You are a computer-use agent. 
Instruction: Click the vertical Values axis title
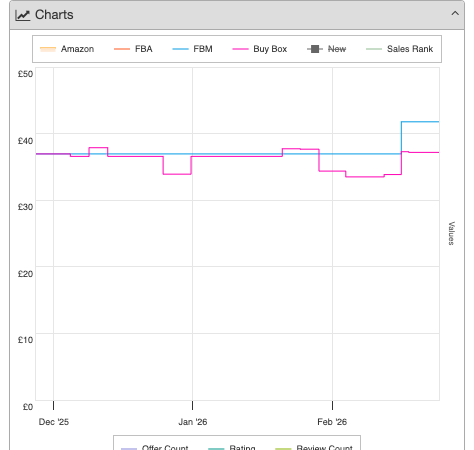[451, 233]
